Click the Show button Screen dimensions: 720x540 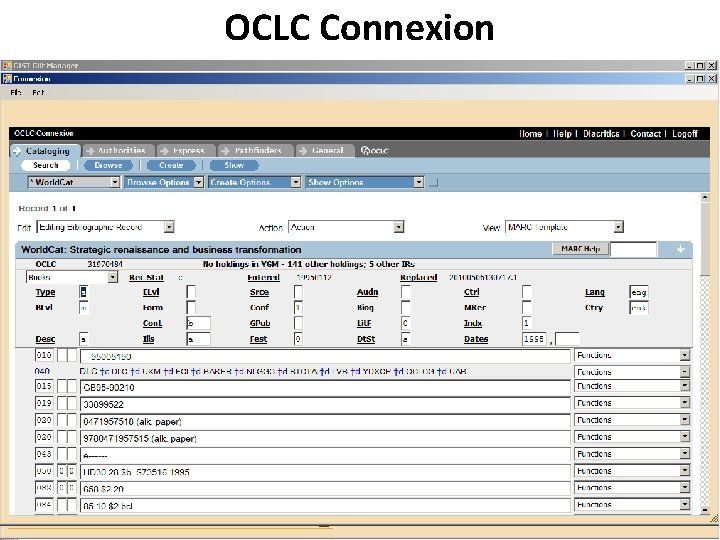234,165
